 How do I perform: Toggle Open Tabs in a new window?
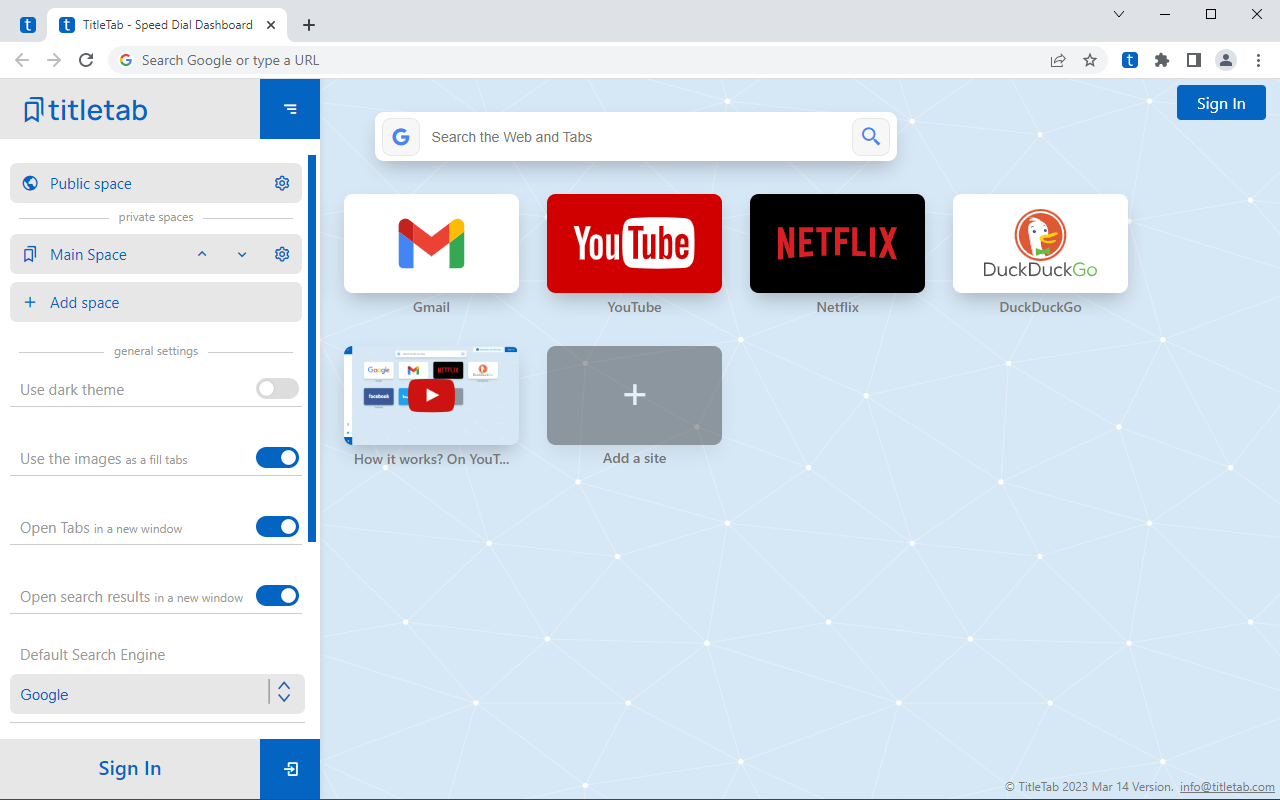click(x=277, y=527)
